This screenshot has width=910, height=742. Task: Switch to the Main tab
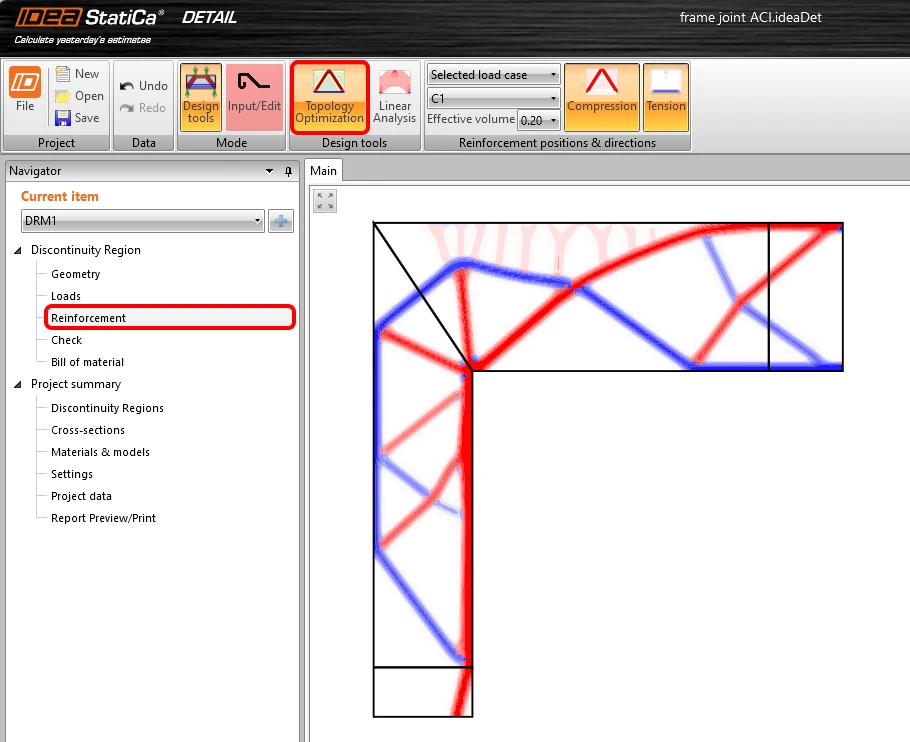coord(323,171)
